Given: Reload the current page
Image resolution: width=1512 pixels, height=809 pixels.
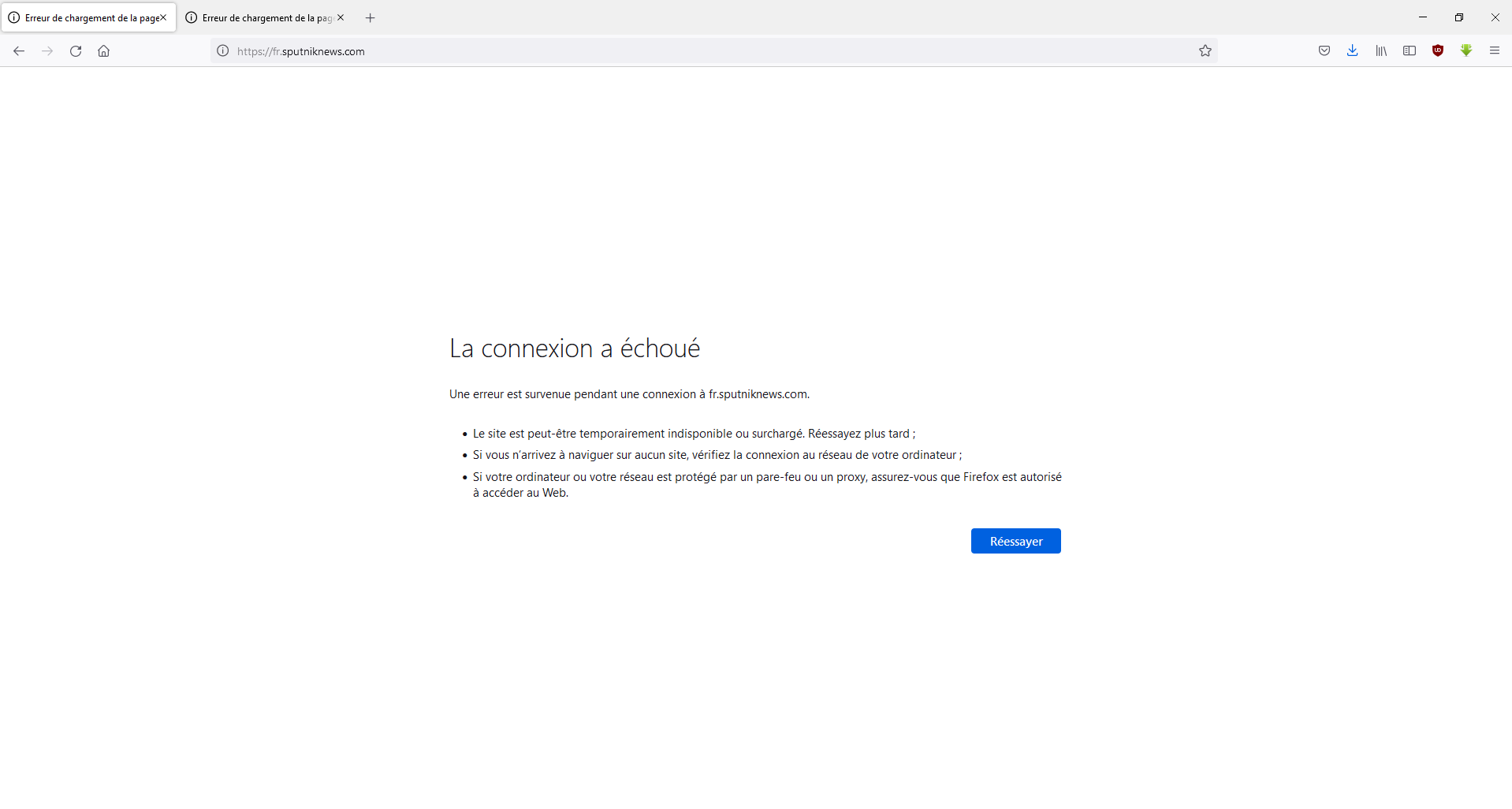Looking at the screenshot, I should 76,51.
